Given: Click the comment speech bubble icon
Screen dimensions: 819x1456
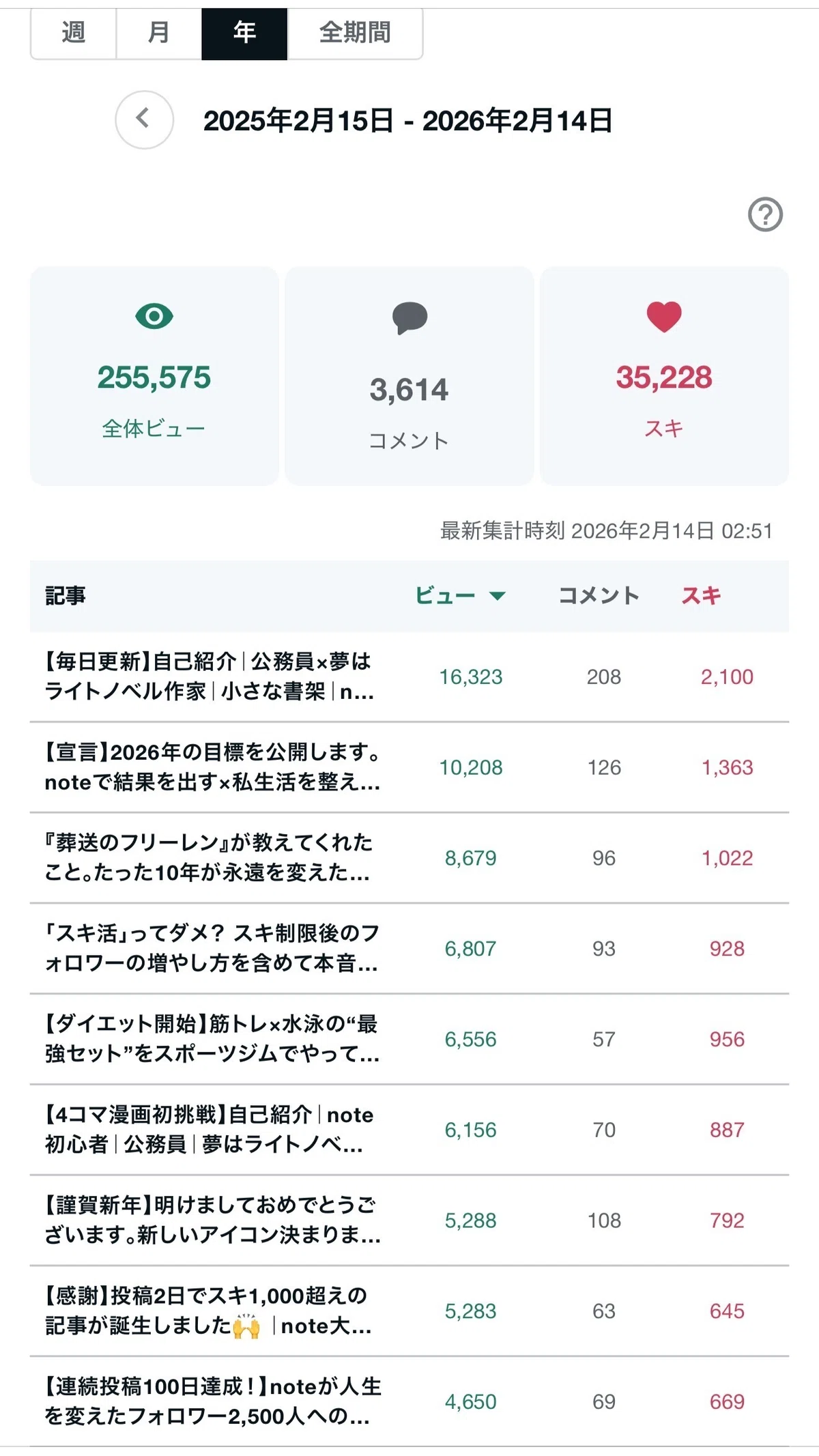Looking at the screenshot, I should tap(409, 318).
